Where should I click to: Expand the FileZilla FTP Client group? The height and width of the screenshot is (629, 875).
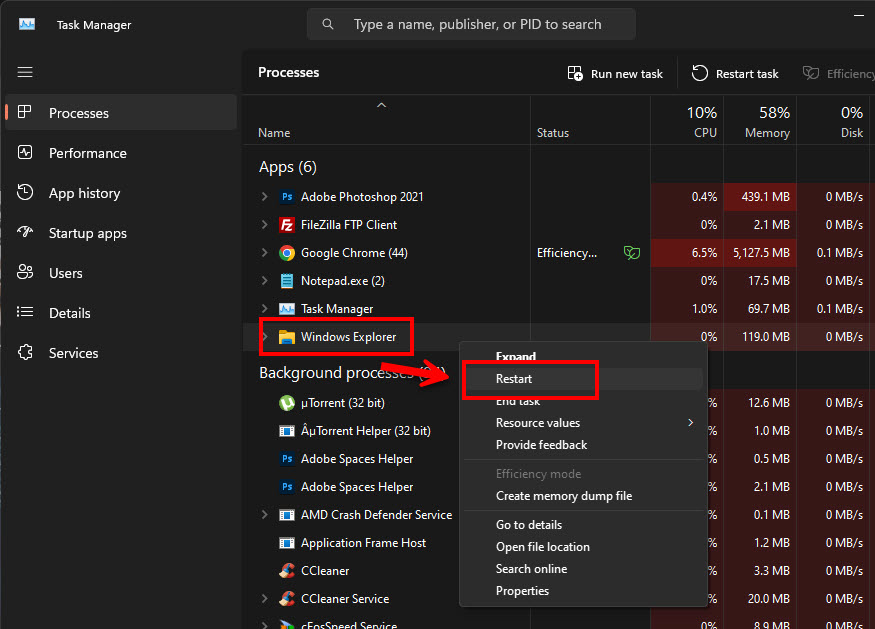point(265,224)
